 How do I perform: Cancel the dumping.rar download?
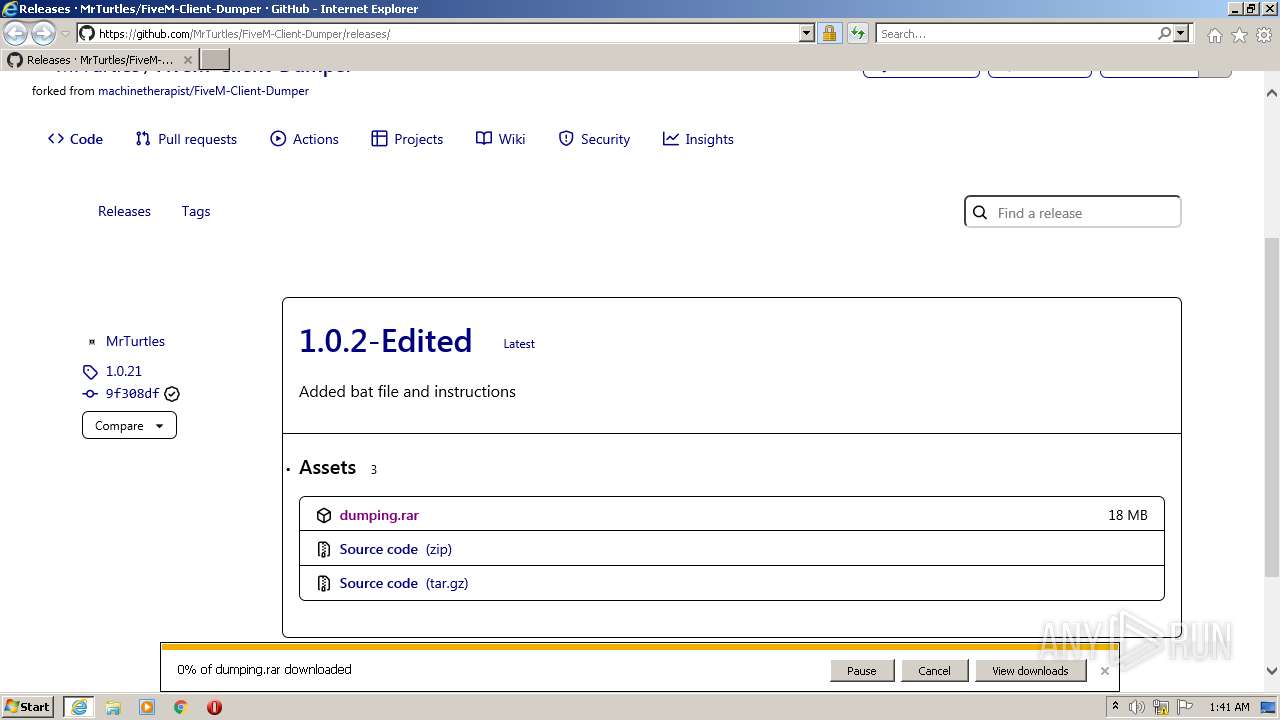click(x=934, y=671)
